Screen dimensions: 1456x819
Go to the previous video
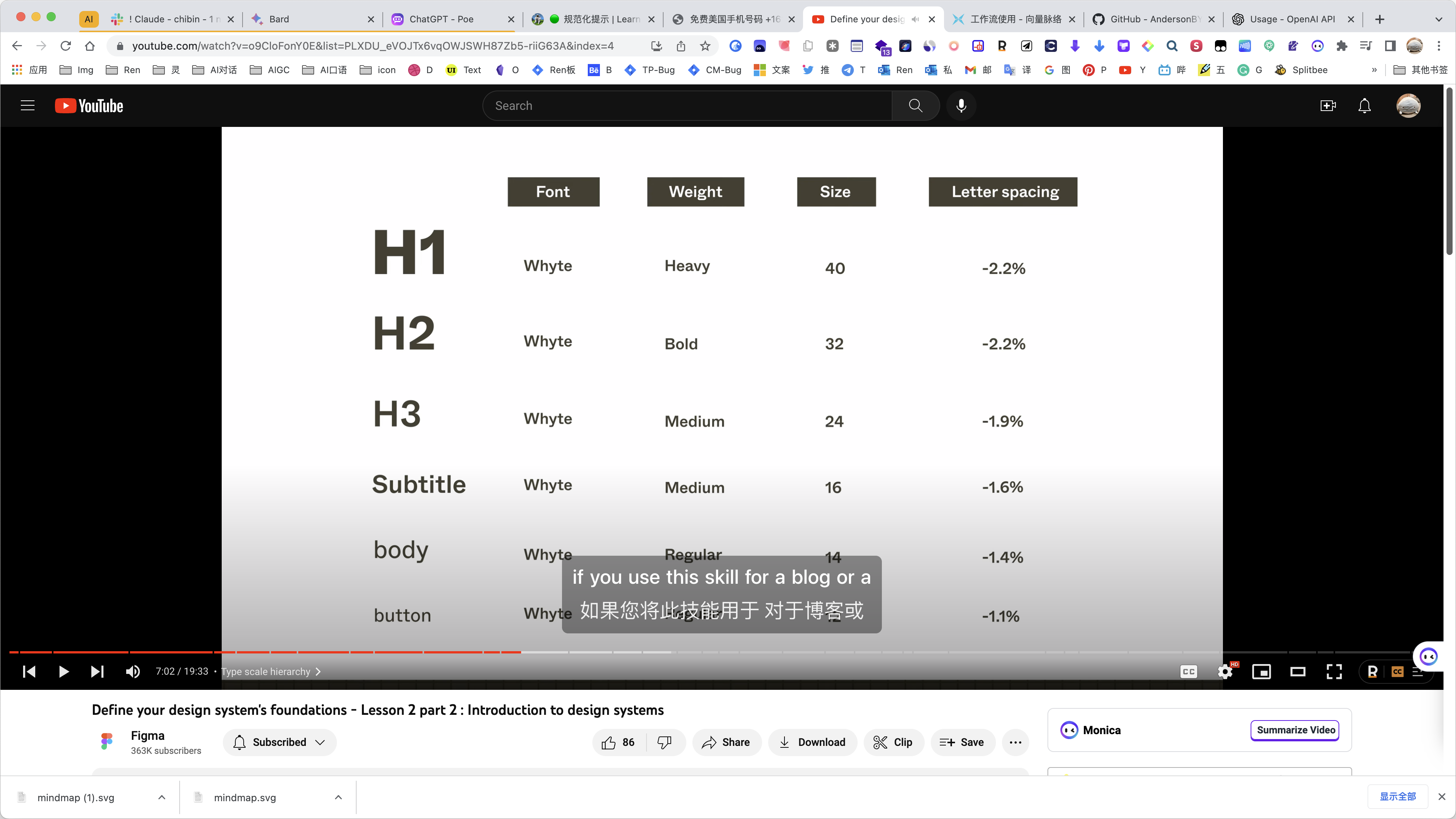29,672
